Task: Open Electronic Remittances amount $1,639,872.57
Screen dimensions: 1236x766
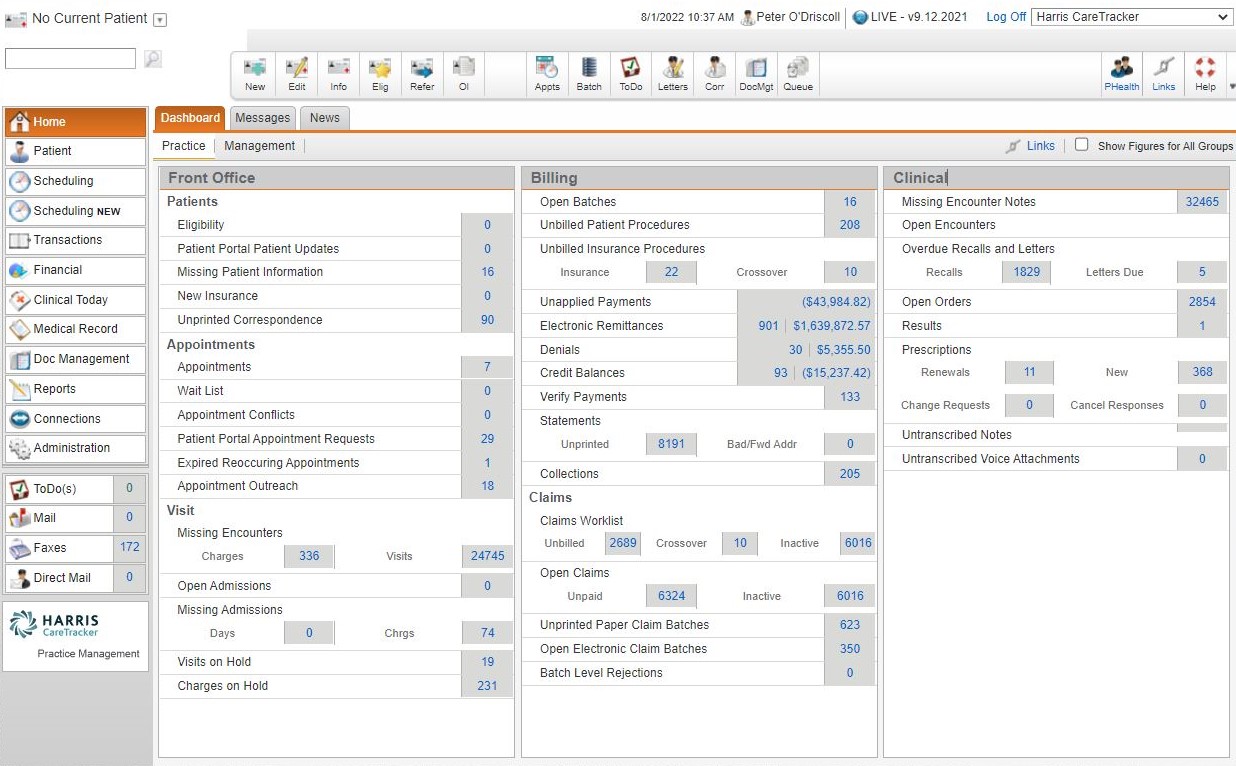Action: 832,326
